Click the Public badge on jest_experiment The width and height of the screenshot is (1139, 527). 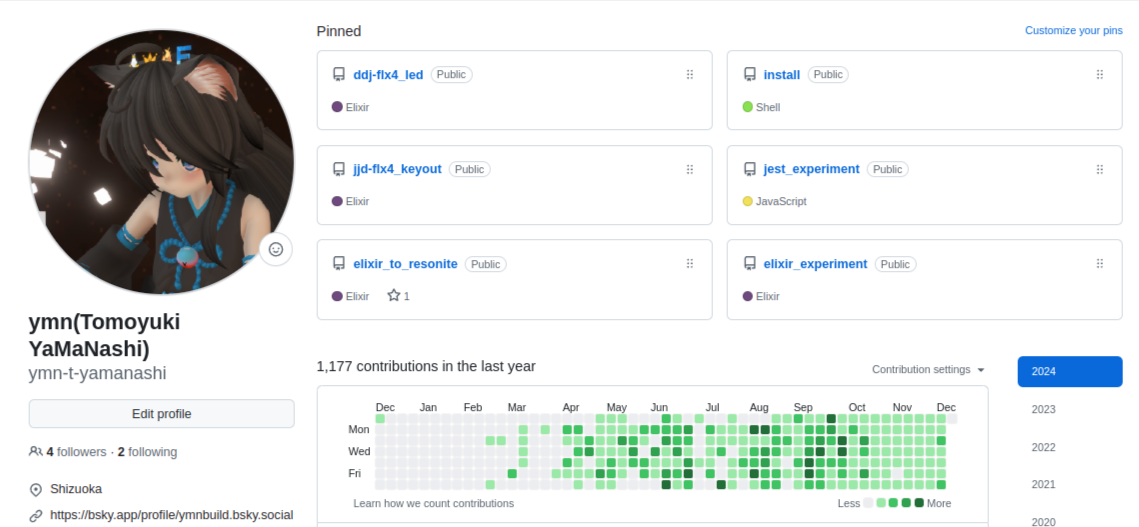pos(888,169)
